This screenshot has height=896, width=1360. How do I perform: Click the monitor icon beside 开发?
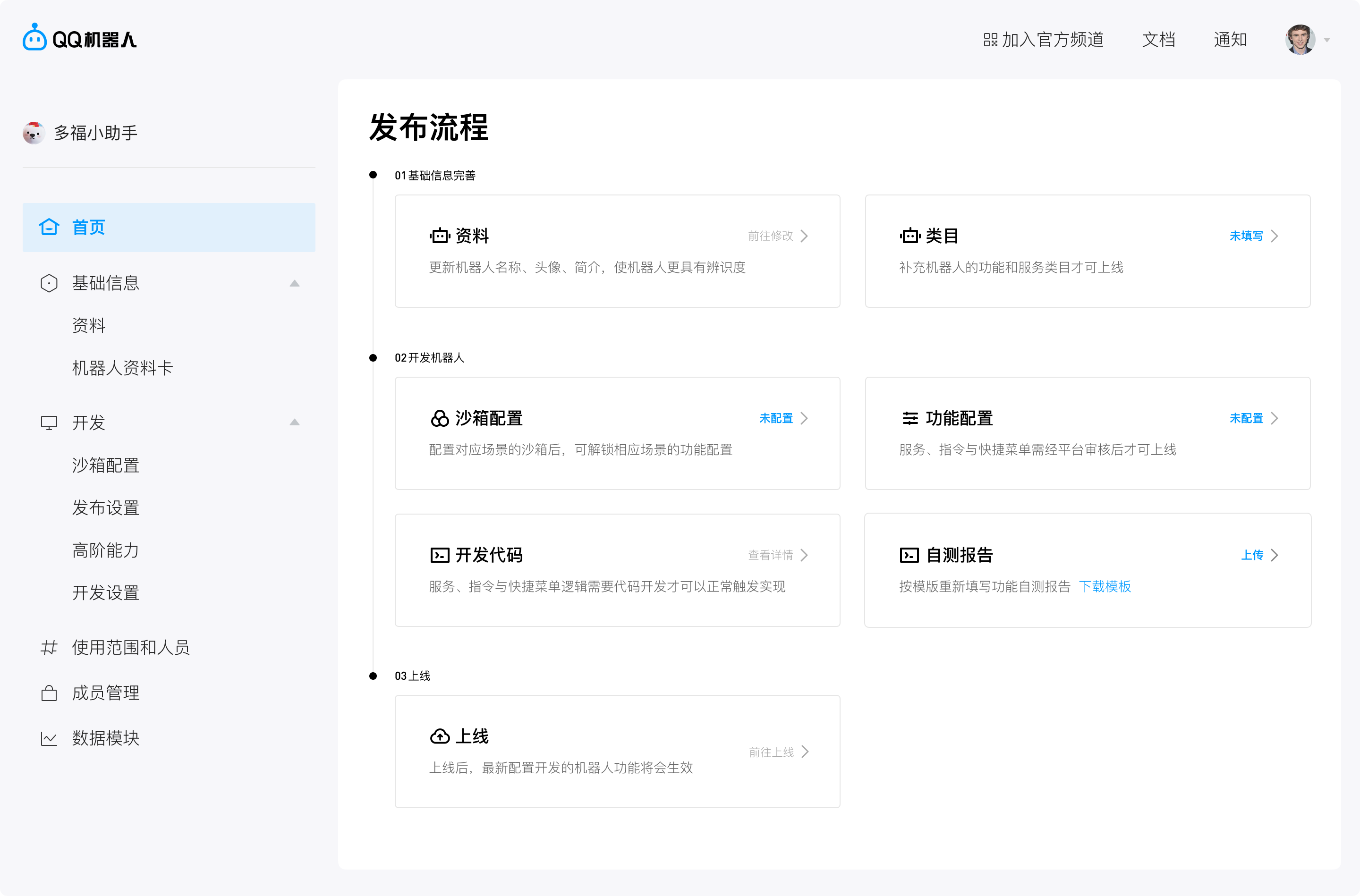tap(49, 423)
